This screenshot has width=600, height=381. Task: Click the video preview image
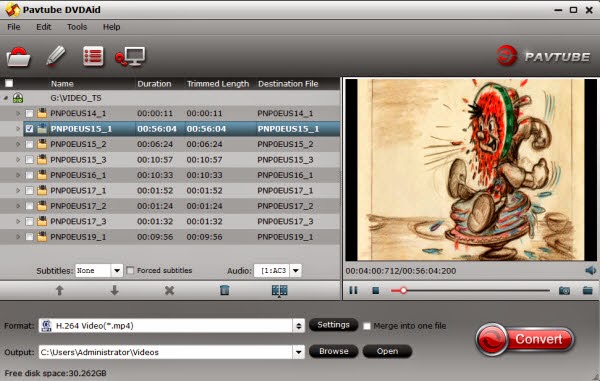tap(471, 170)
